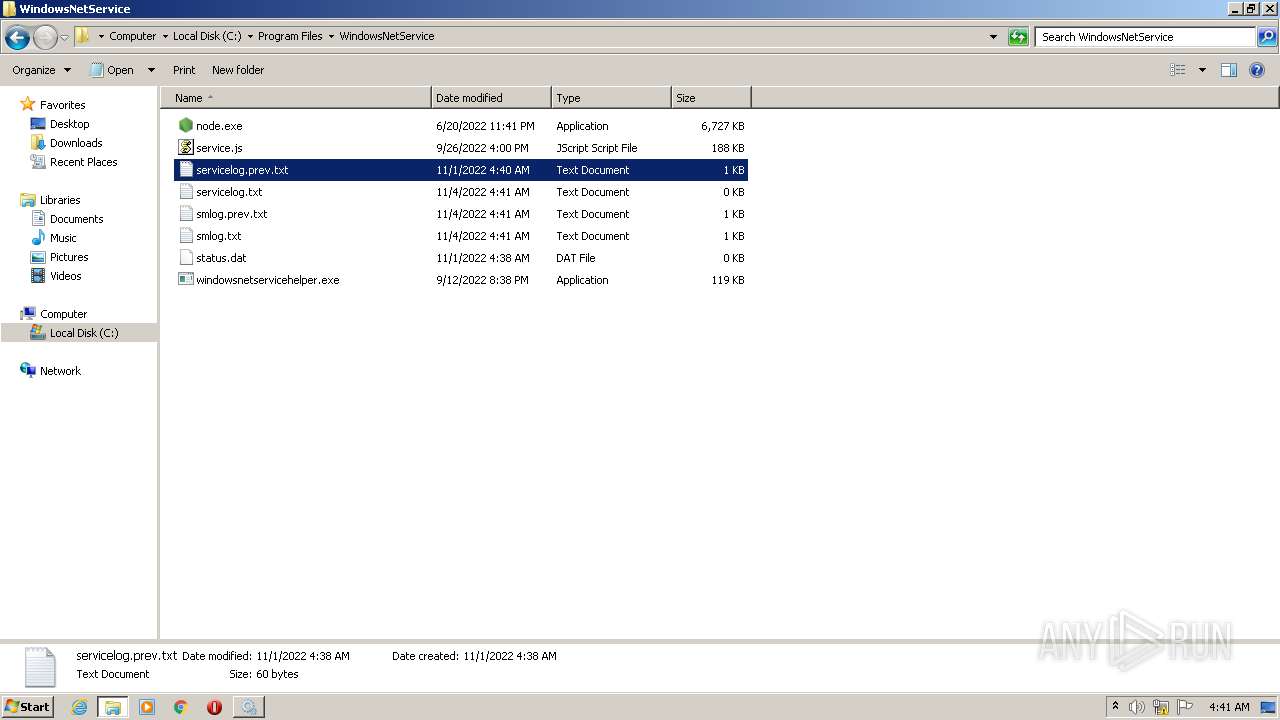Viewport: 1280px width, 720px height.
Task: Click the Back navigation arrow
Action: click(x=17, y=38)
